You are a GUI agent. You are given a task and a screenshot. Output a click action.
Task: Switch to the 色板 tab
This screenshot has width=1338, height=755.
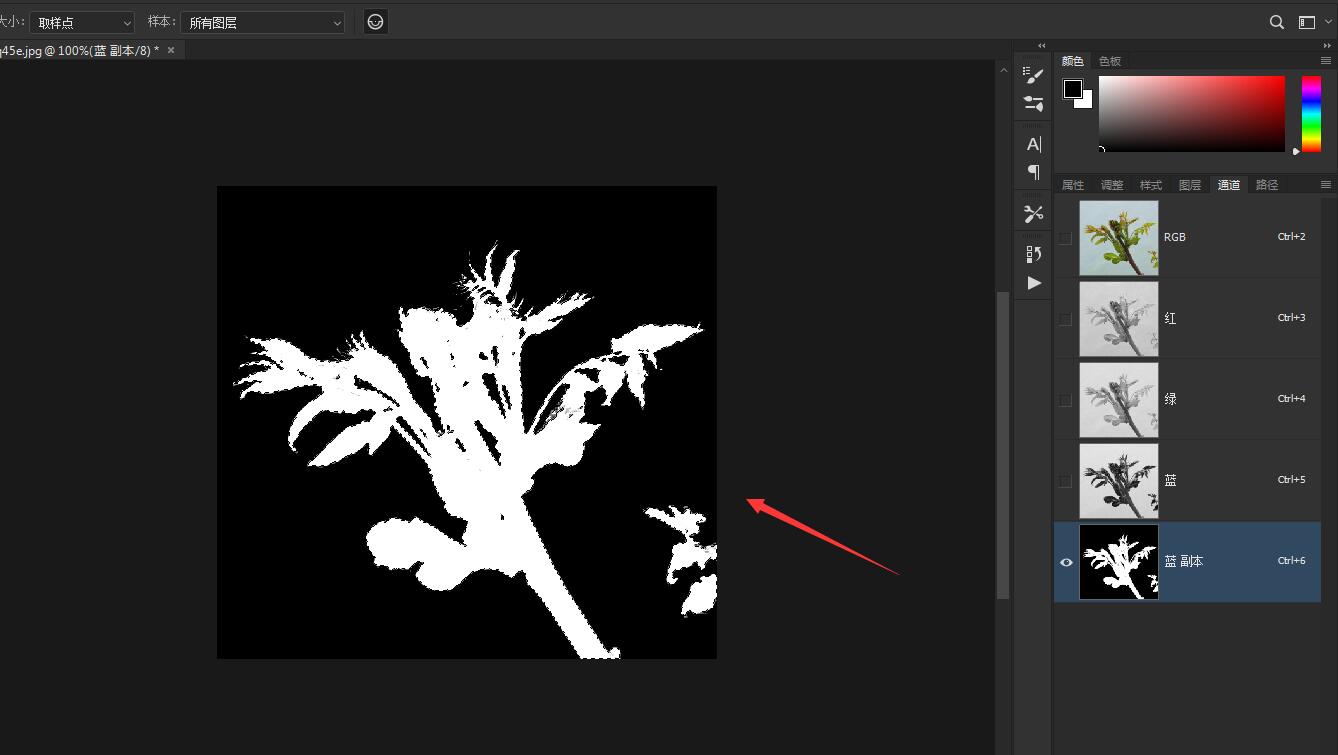click(1110, 61)
